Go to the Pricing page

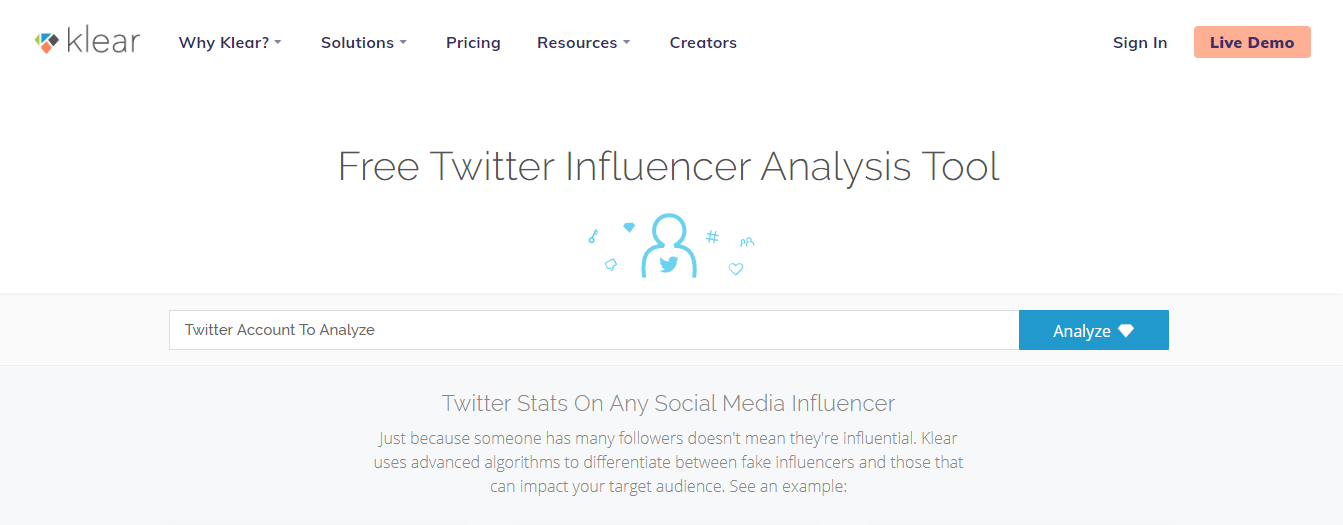[473, 43]
